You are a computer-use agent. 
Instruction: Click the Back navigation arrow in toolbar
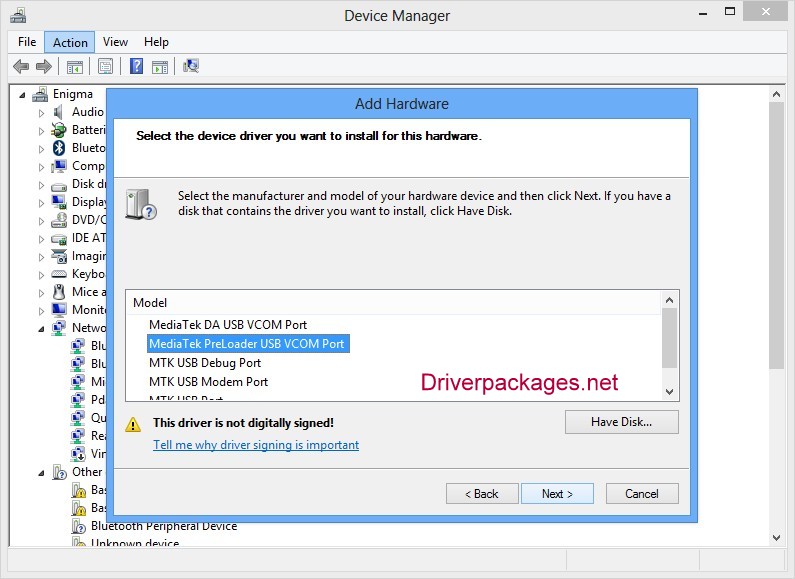[x=21, y=66]
